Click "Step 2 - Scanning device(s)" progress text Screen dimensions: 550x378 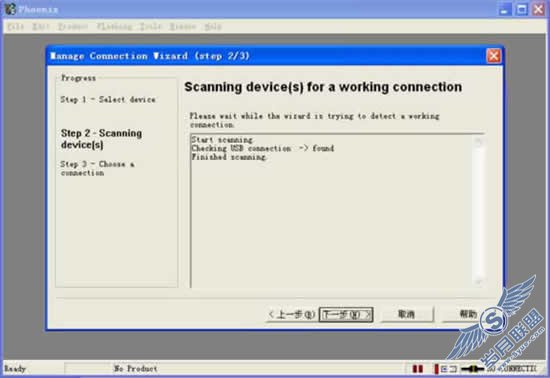101,139
